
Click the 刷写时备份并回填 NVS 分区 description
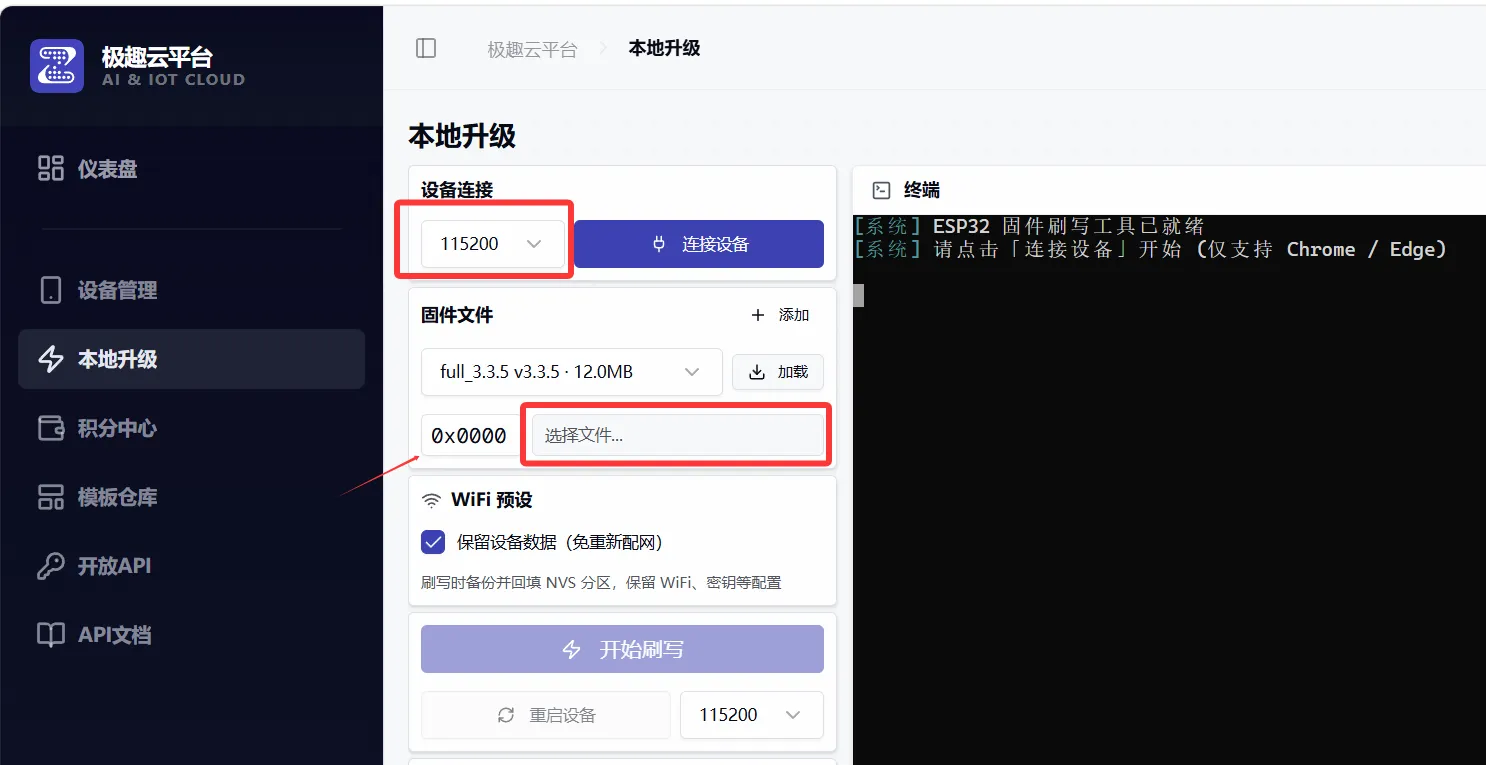601,582
